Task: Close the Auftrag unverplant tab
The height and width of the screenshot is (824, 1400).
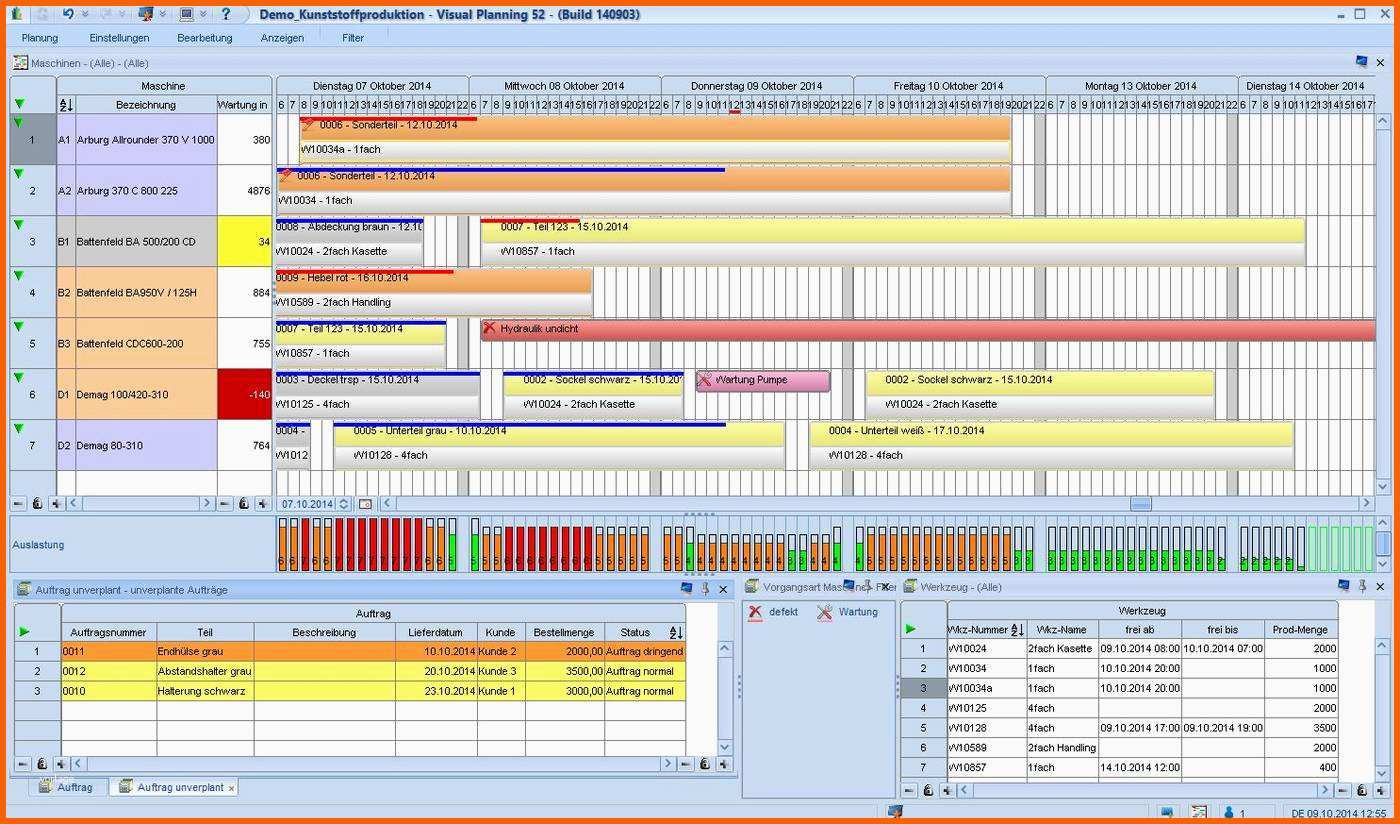Action: point(231,788)
